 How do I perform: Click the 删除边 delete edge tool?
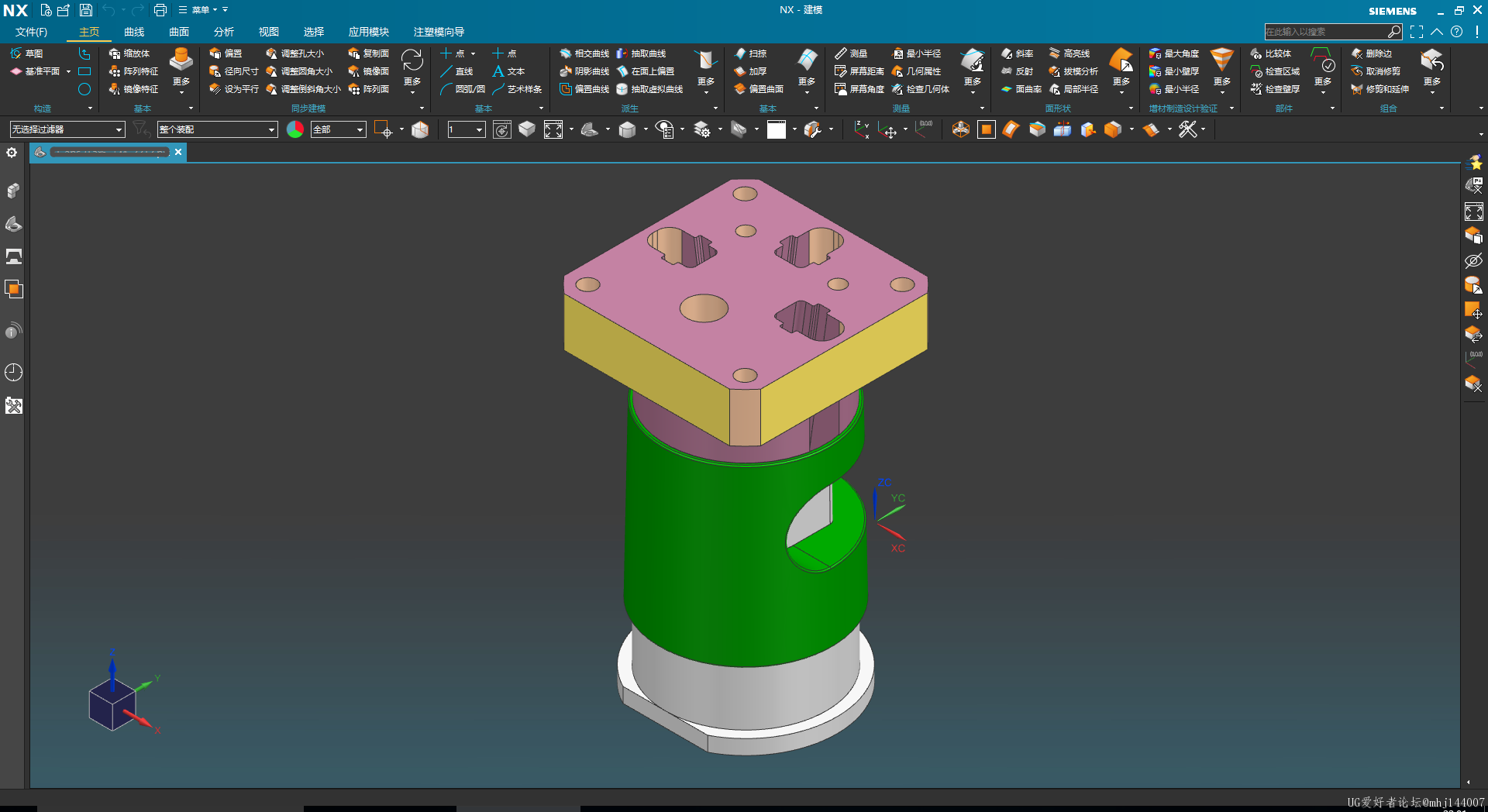pos(1372,53)
